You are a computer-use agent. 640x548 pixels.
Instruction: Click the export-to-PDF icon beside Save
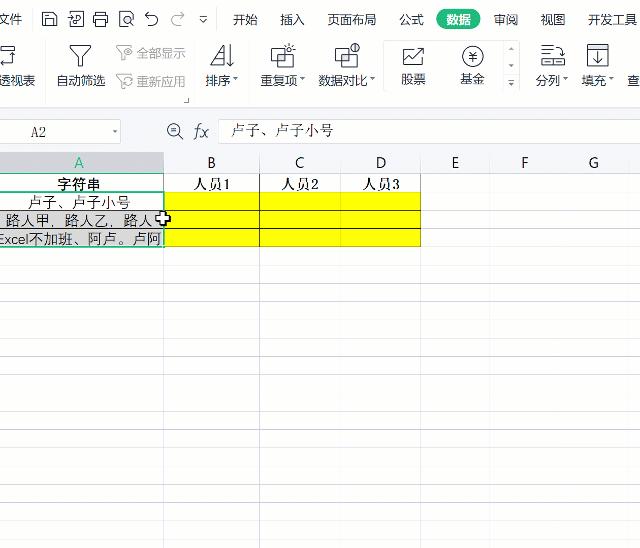click(76, 19)
